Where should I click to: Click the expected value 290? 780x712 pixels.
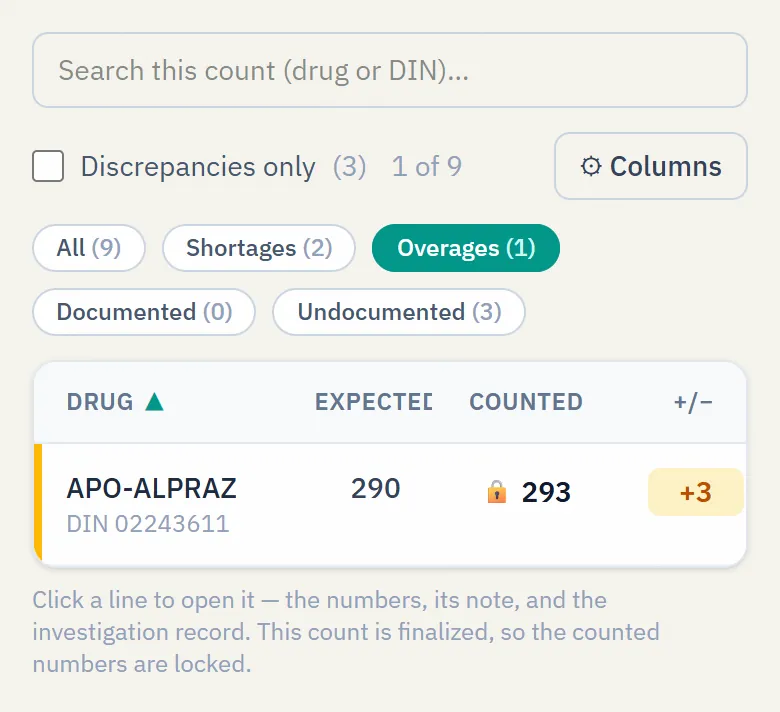click(x=376, y=488)
